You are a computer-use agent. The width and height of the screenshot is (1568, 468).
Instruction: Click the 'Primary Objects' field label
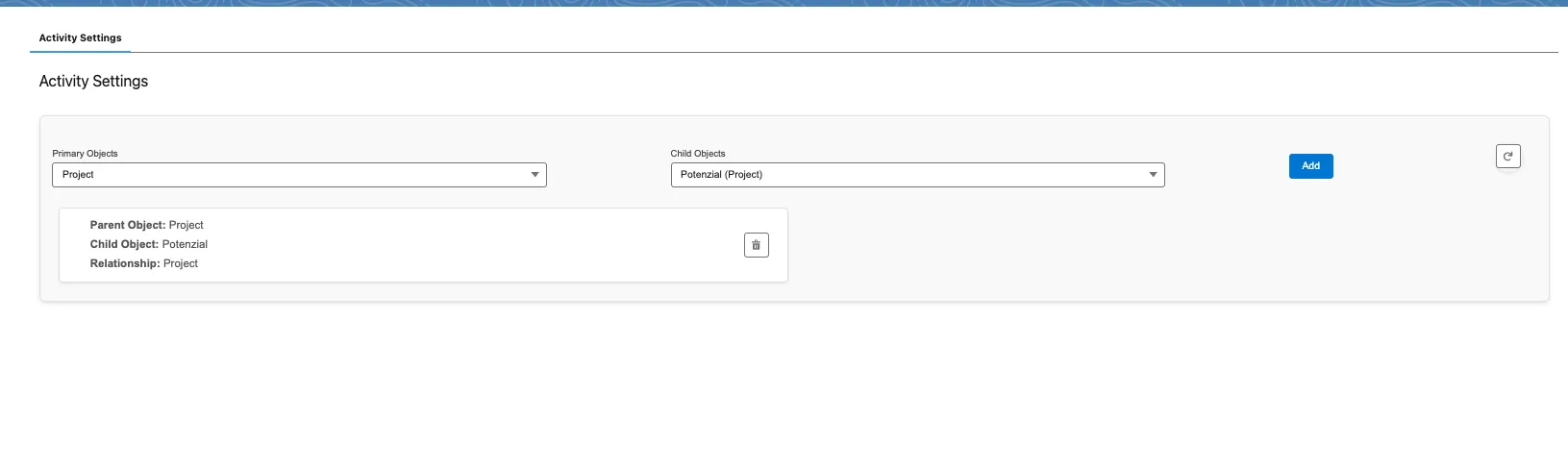[85, 154]
